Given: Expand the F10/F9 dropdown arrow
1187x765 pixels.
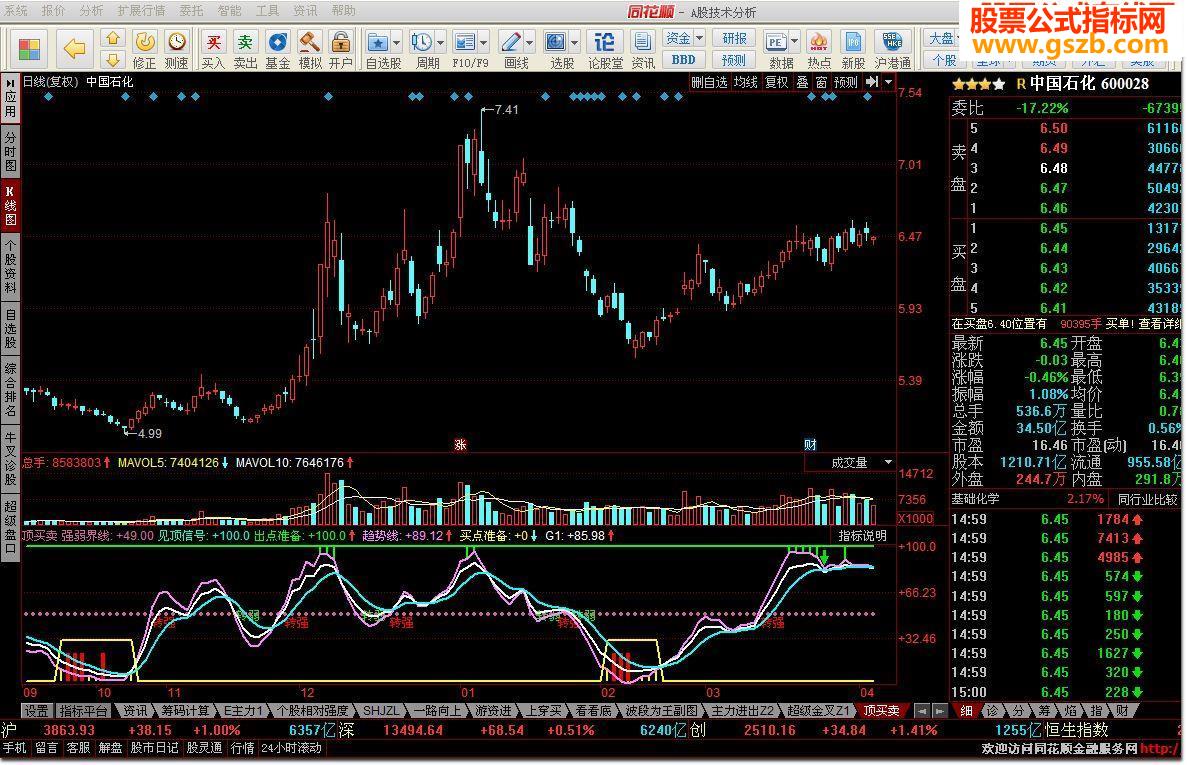Looking at the screenshot, I should [x=484, y=42].
